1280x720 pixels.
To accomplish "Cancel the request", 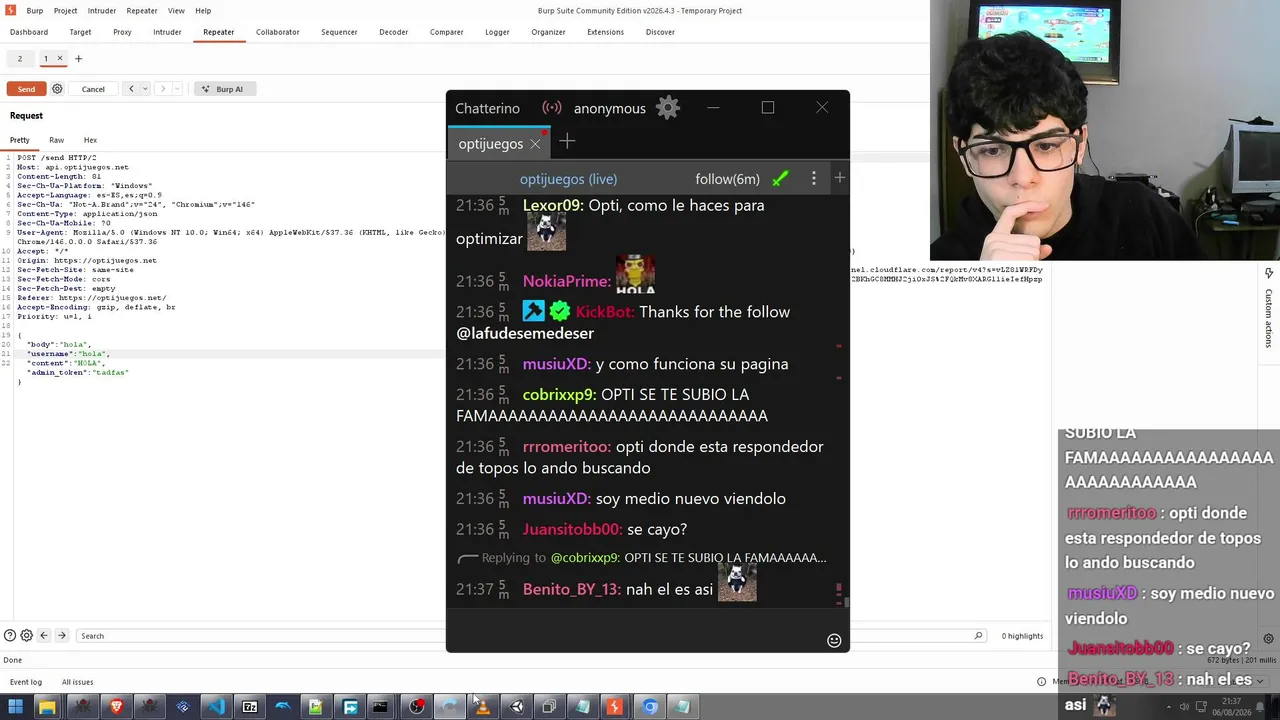I will (93, 89).
